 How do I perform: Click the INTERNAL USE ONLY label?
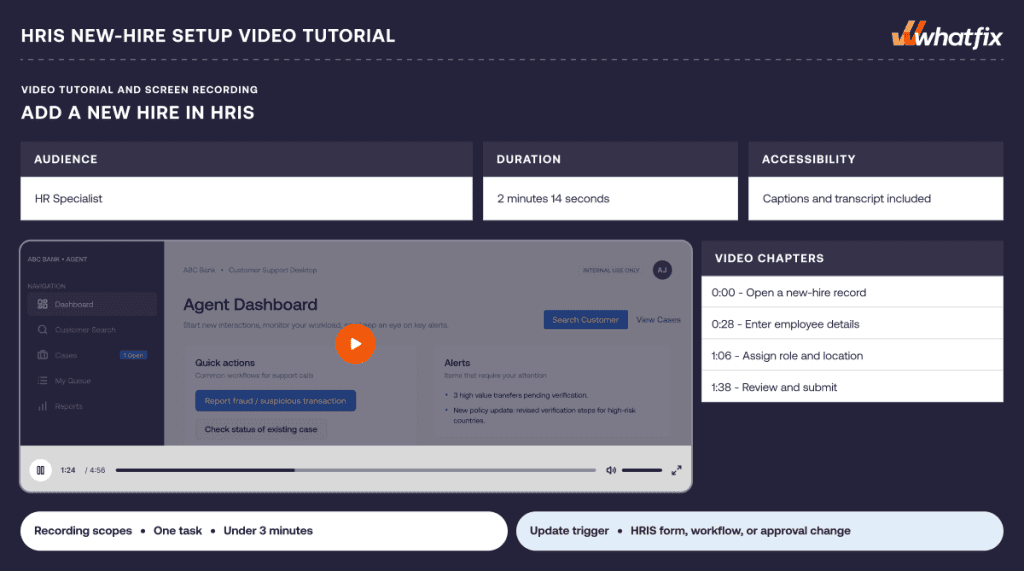[611, 270]
